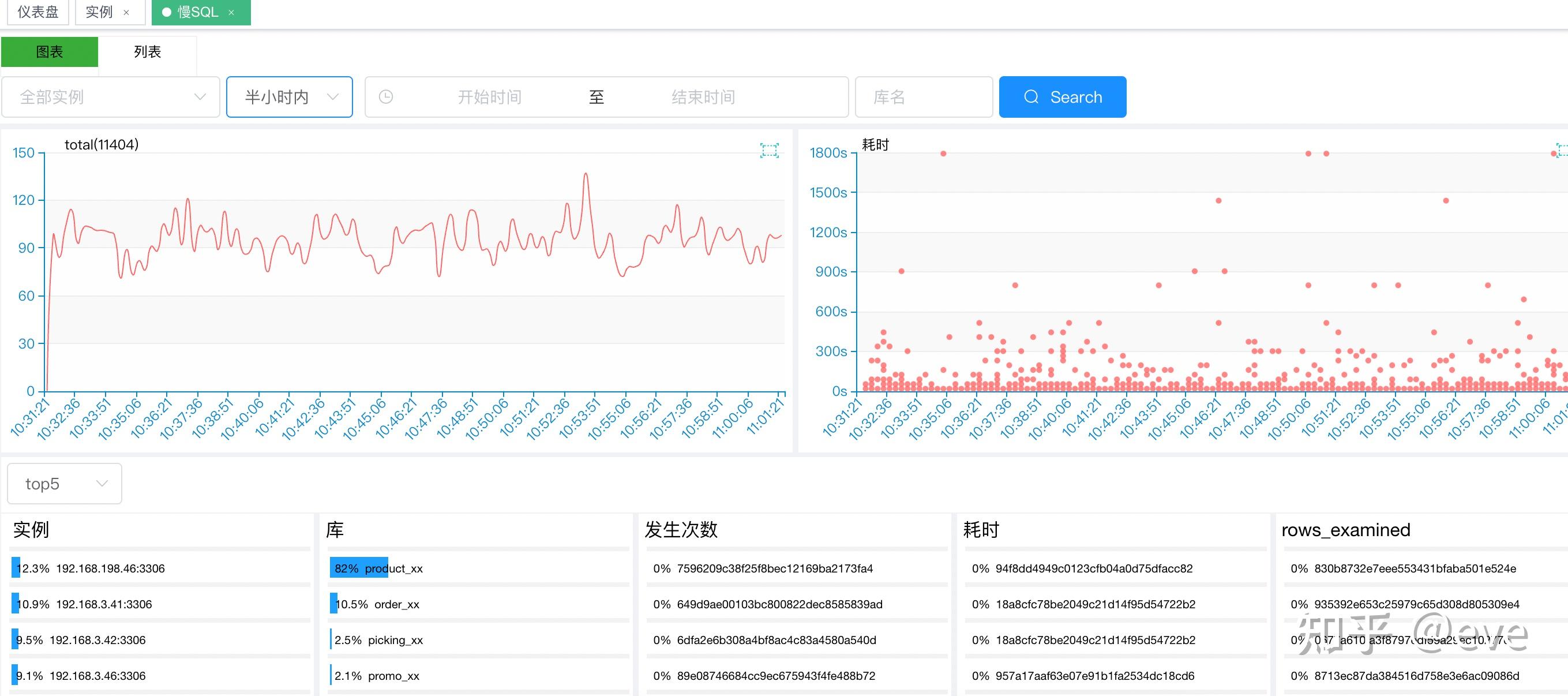Click the 82% product_xx progress bar

(x=359, y=568)
